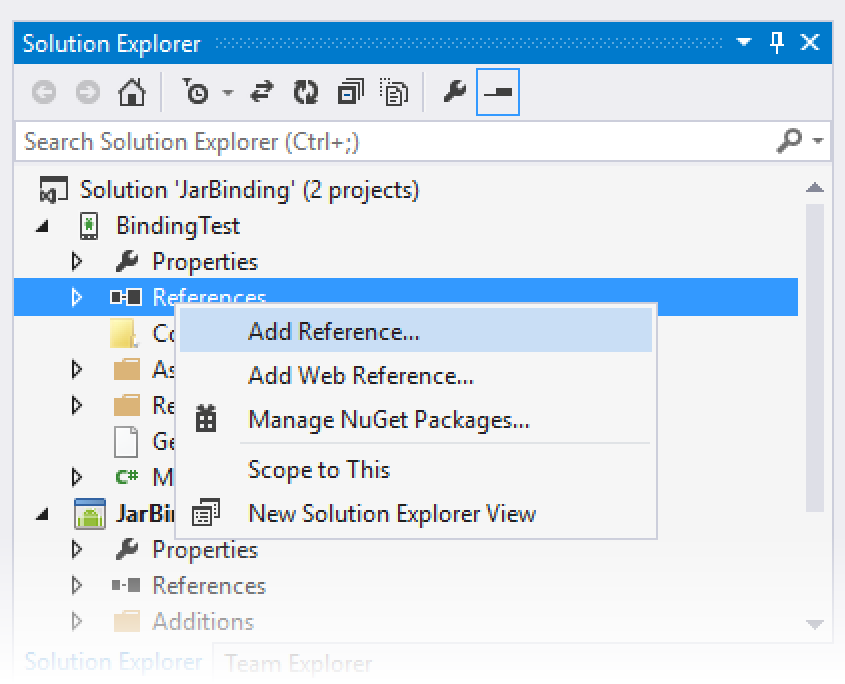Select Manage NuGet Packages... menu entry
The image size is (845, 684).
click(x=388, y=420)
